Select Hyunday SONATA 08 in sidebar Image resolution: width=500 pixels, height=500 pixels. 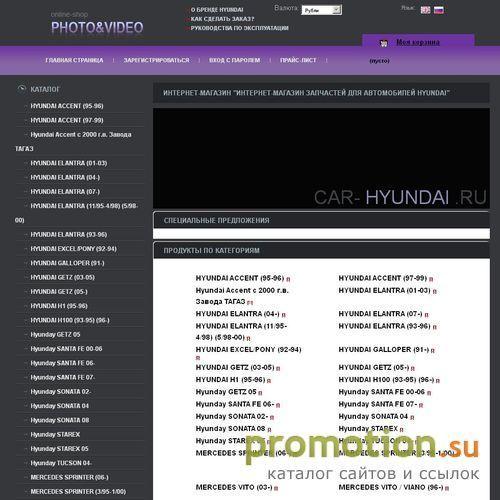click(x=60, y=420)
